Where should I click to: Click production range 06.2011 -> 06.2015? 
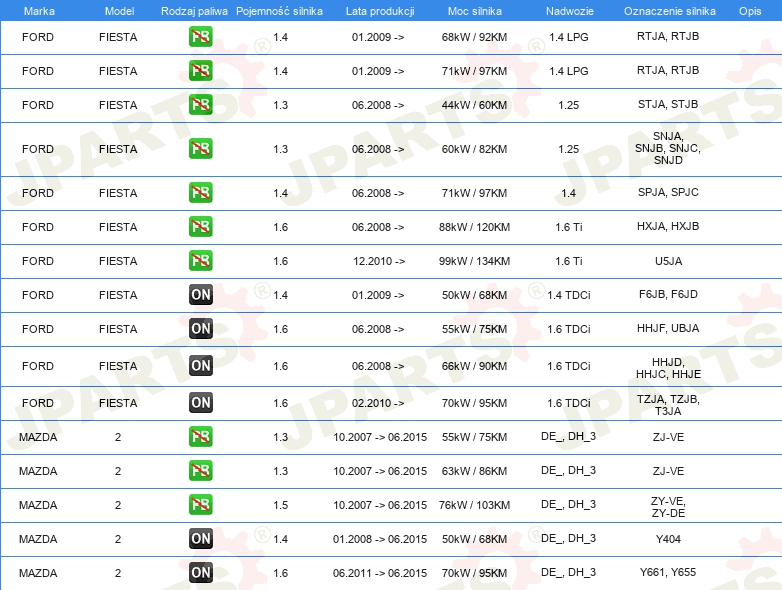(x=380, y=573)
